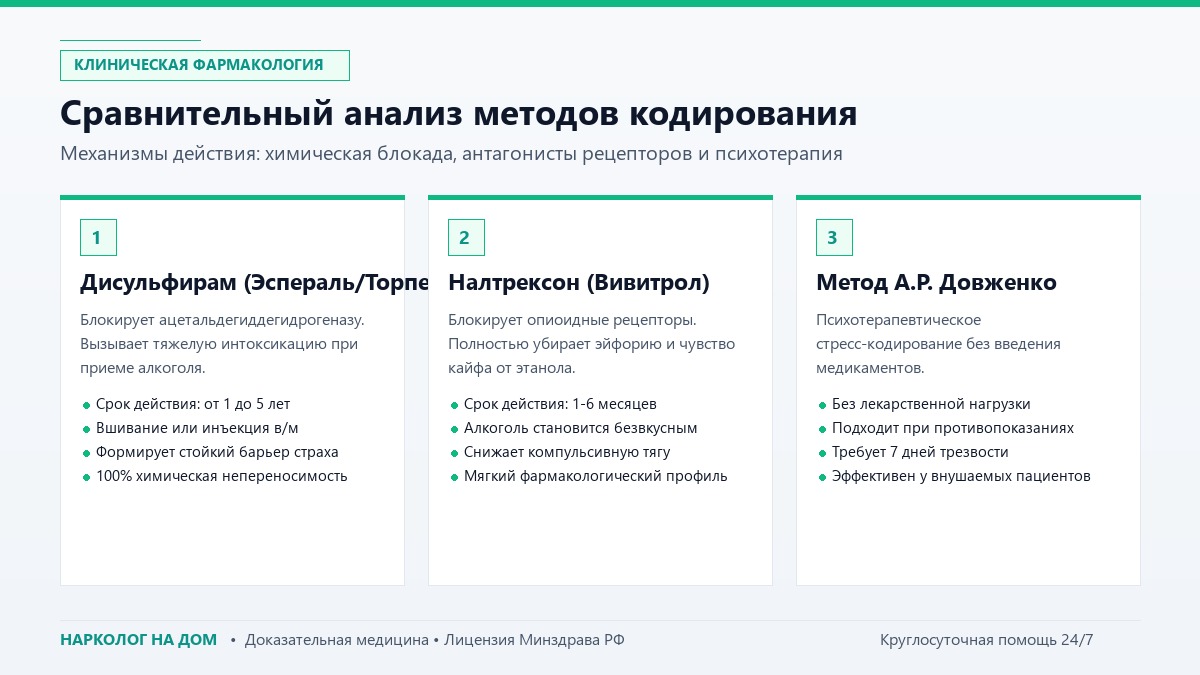The width and height of the screenshot is (1200, 675).
Task: Select the slide title about методов кодирования
Action: 459,113
